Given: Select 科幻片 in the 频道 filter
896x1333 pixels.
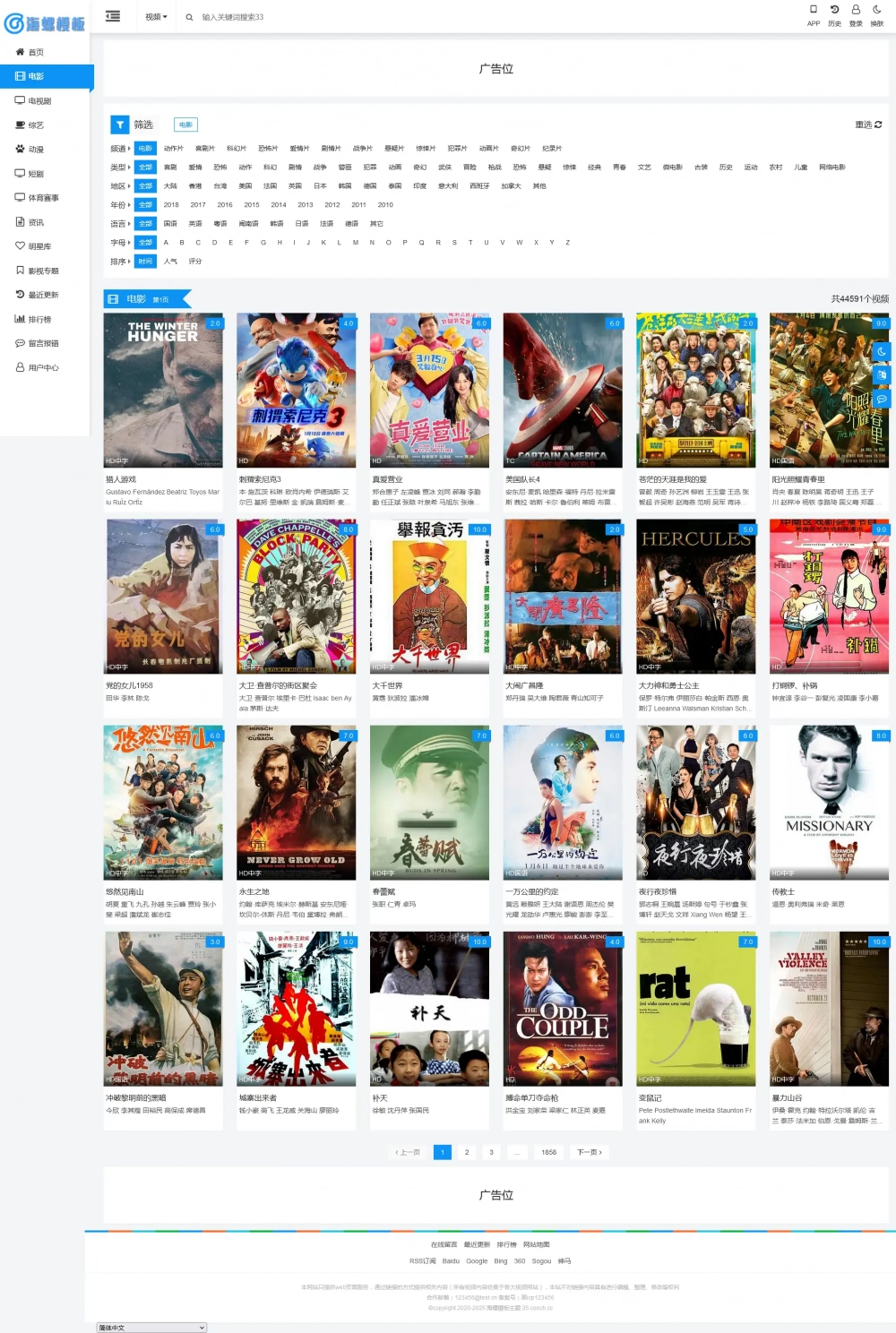Looking at the screenshot, I should coord(237,149).
